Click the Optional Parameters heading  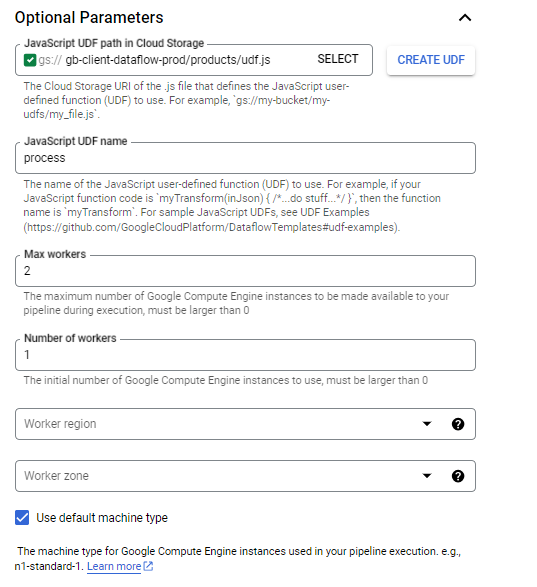[x=89, y=18]
